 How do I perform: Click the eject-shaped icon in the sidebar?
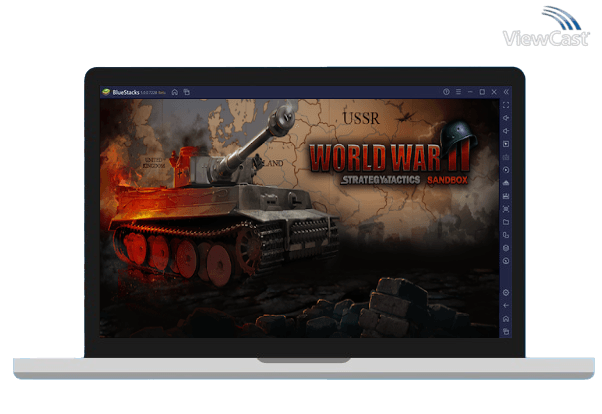coord(506,183)
